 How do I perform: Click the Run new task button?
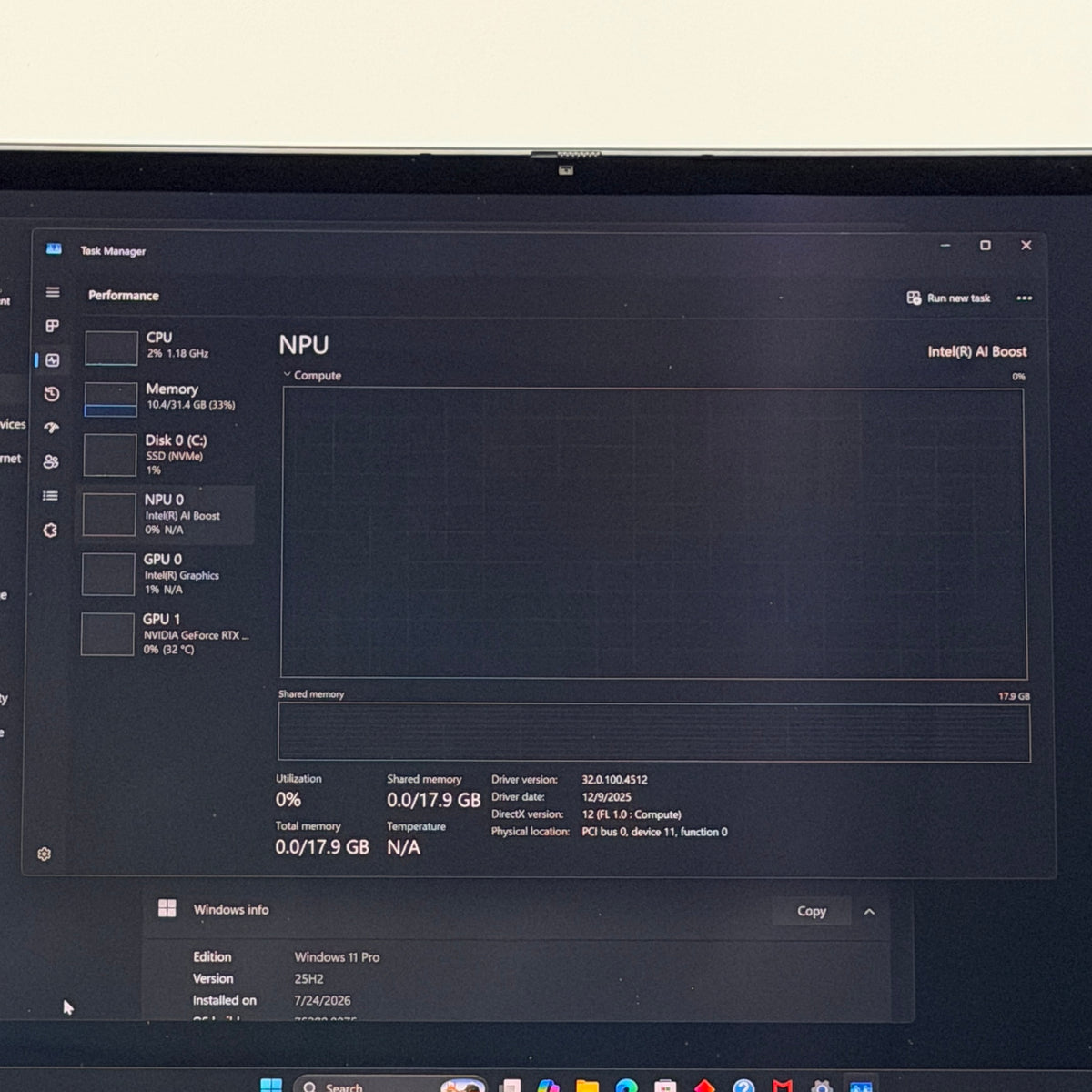(948, 298)
